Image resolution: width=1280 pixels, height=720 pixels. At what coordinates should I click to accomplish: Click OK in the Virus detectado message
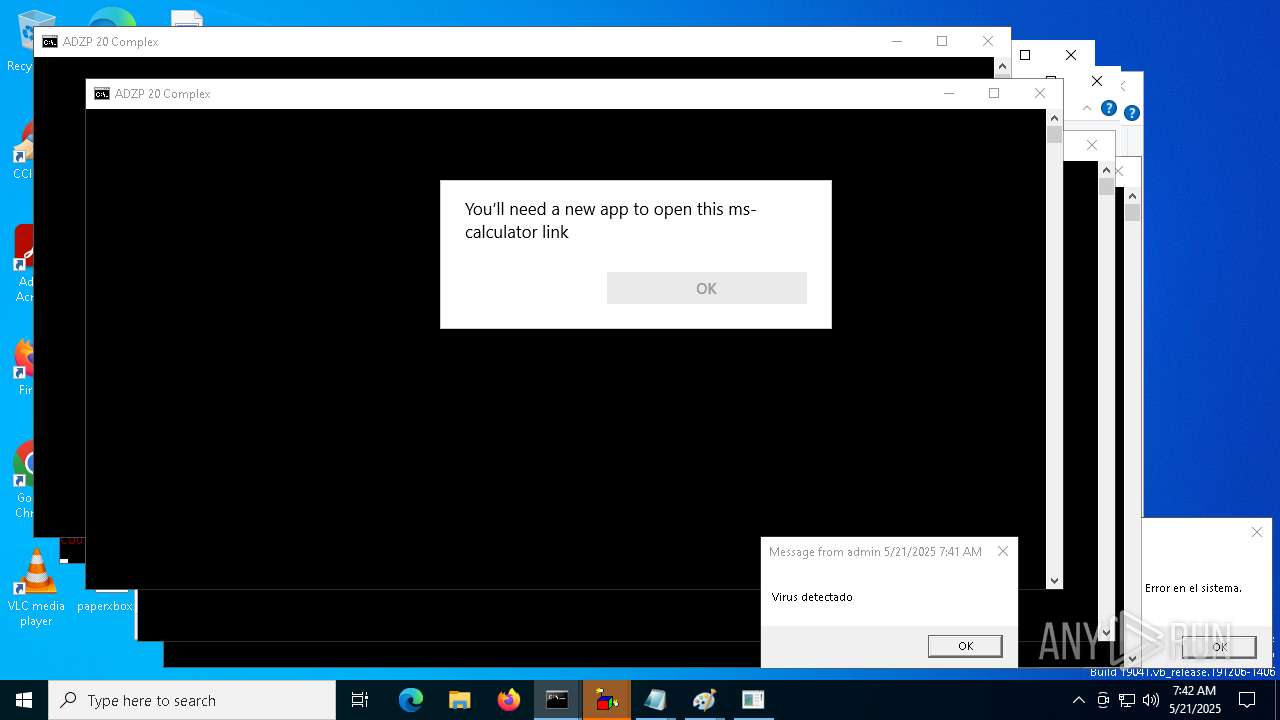[965, 646]
